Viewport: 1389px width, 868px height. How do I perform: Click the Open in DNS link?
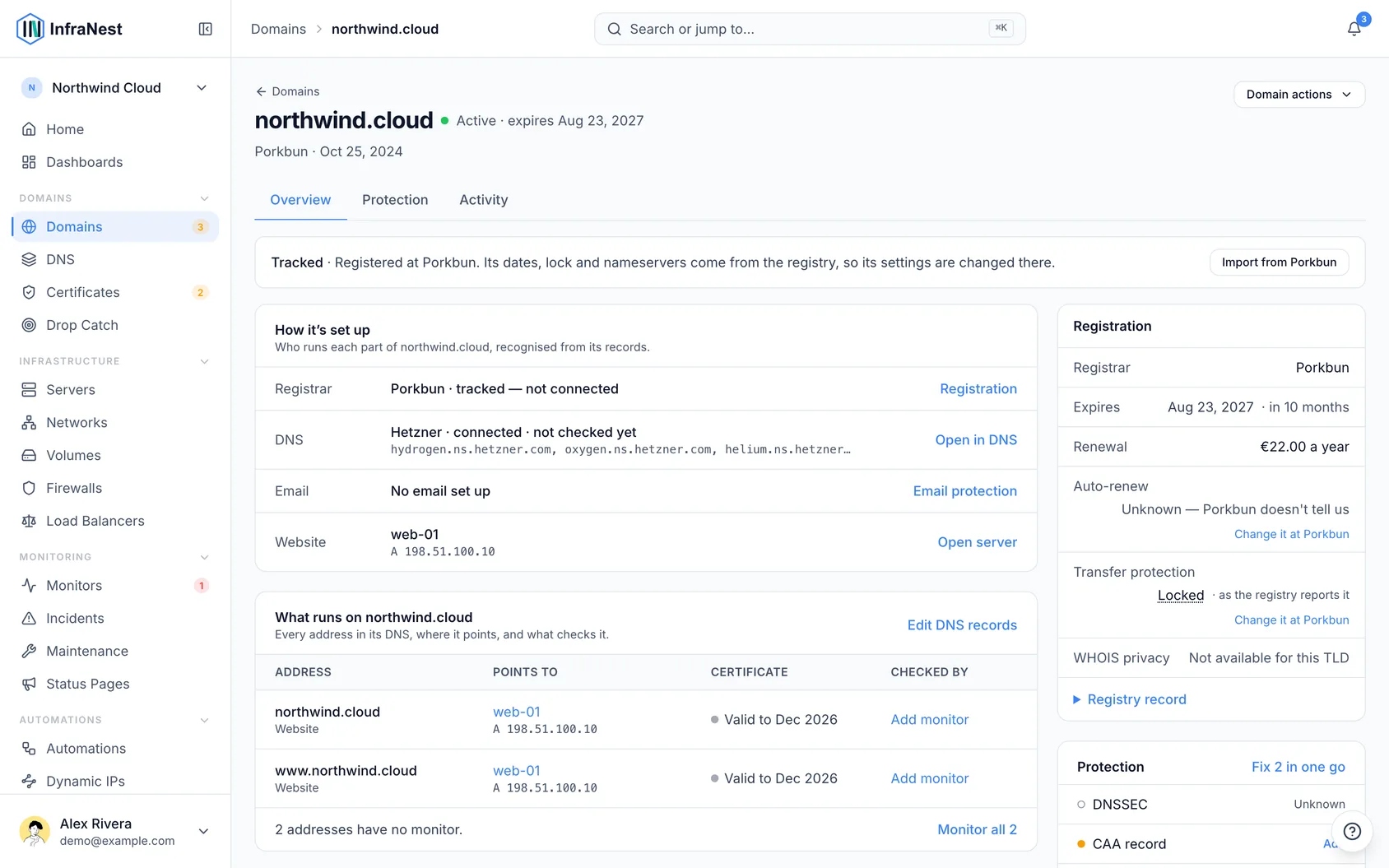976,440
